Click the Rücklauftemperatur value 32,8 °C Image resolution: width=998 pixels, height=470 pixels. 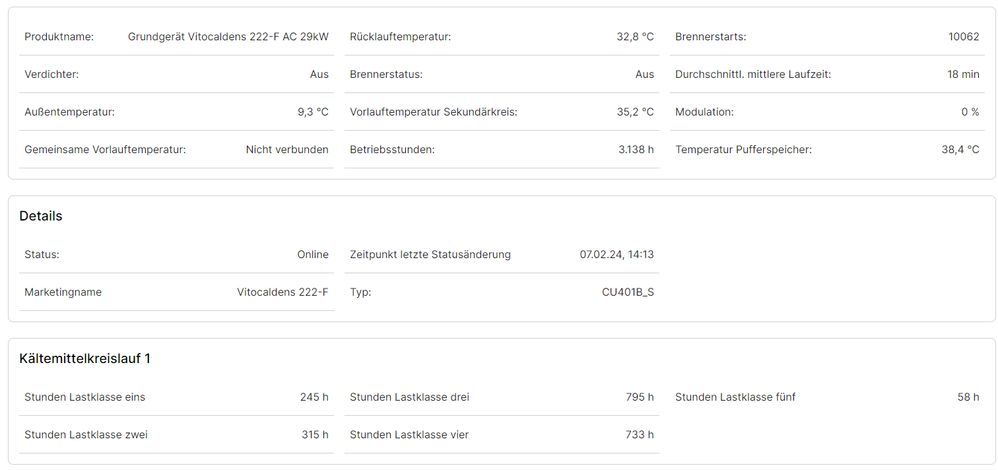point(635,37)
